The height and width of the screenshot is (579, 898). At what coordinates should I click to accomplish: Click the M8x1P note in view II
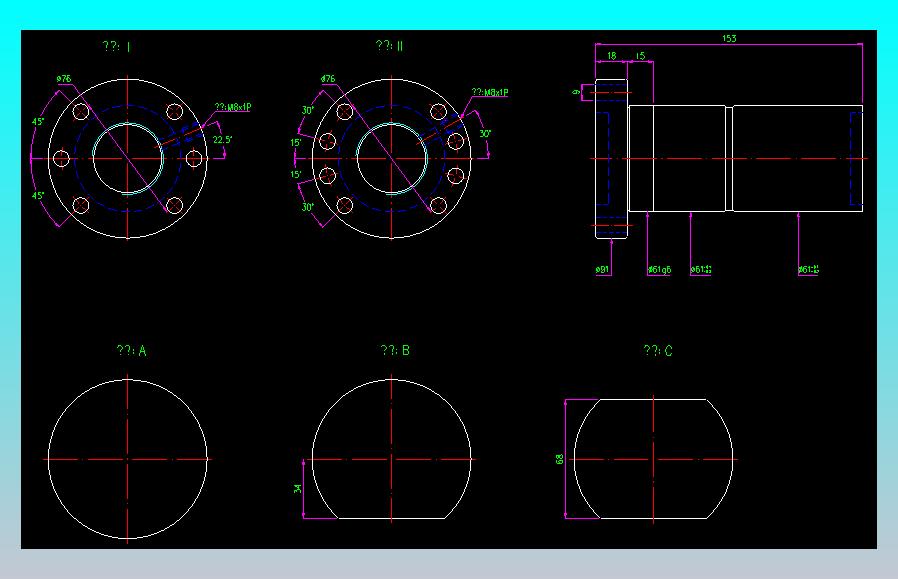(x=490, y=92)
